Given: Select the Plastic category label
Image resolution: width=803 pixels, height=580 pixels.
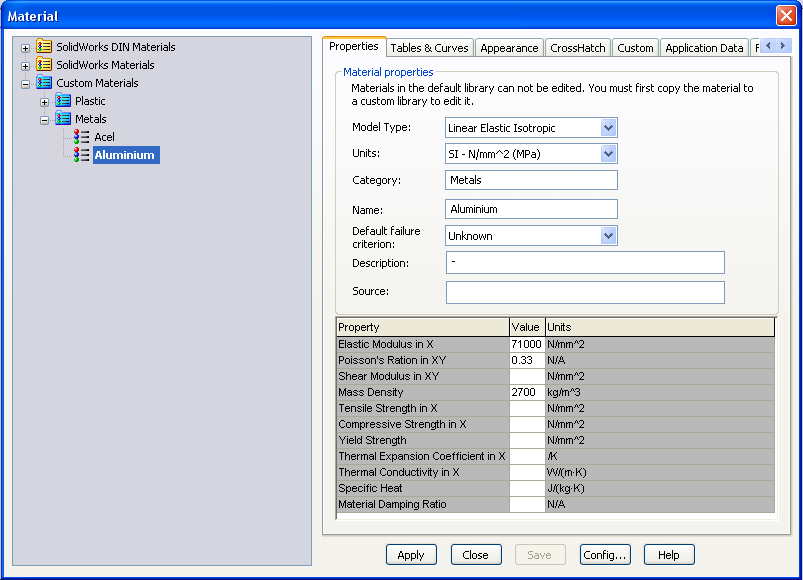Looking at the screenshot, I should pos(90,101).
